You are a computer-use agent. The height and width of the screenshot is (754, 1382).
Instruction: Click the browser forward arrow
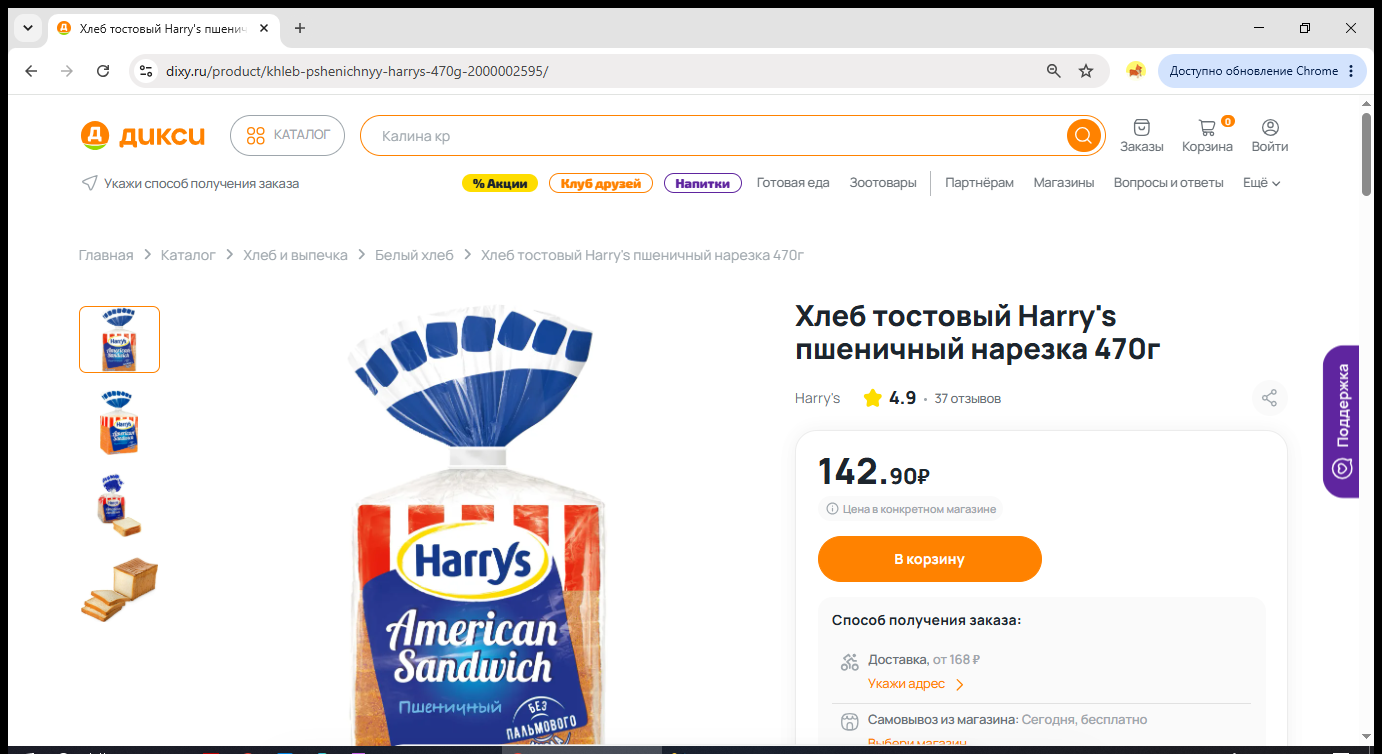pos(67,71)
